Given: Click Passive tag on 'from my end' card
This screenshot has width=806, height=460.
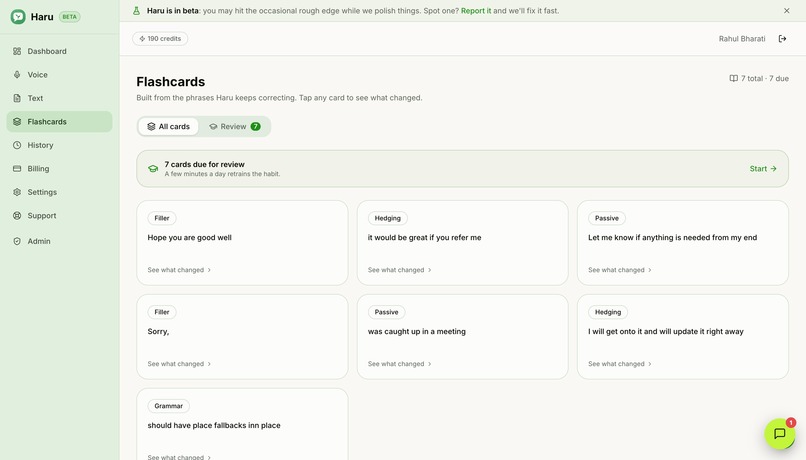Looking at the screenshot, I should [607, 218].
